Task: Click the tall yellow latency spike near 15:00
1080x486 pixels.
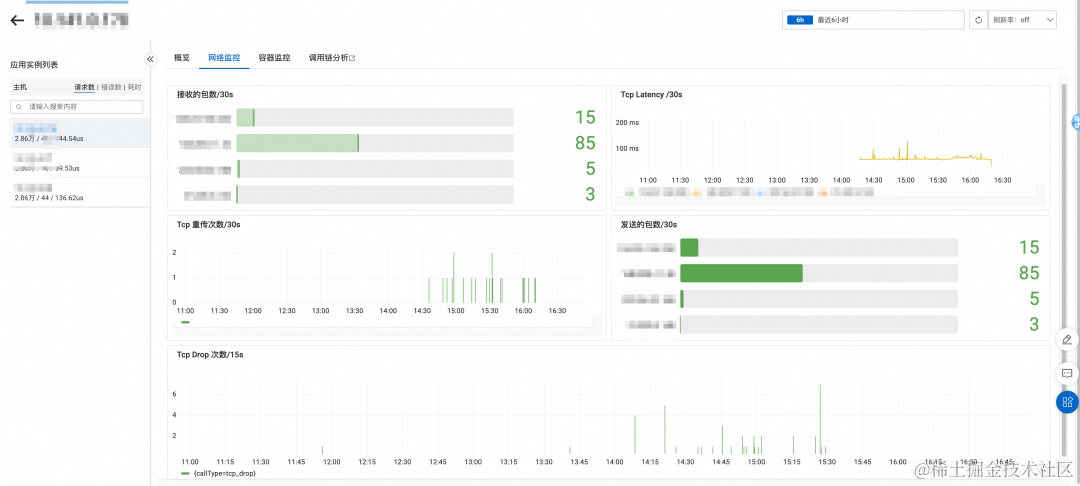Action: (x=907, y=150)
